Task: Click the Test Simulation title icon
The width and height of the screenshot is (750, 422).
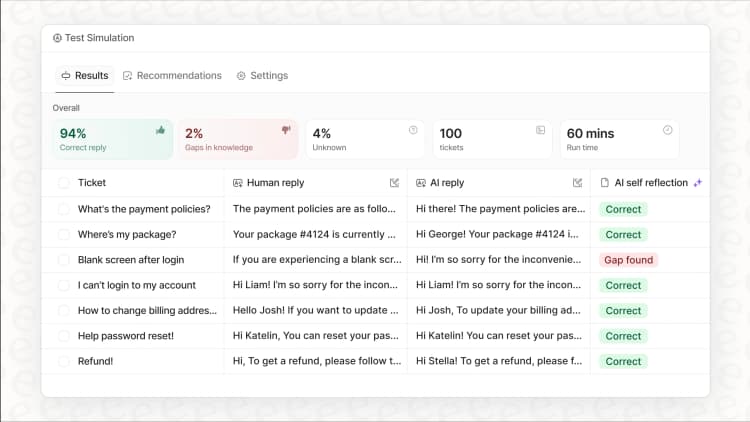Action: (x=57, y=38)
